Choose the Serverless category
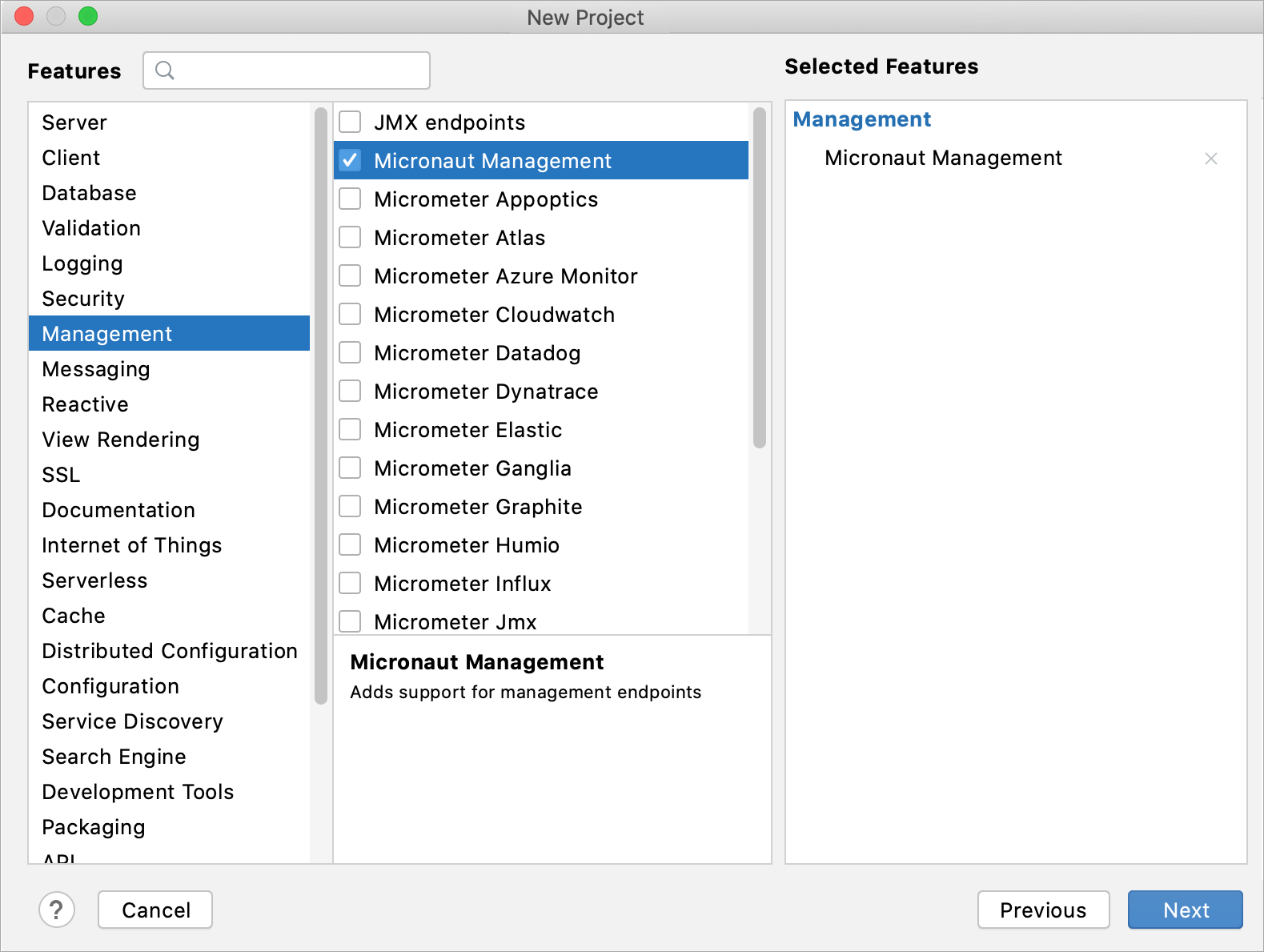This screenshot has height=952, width=1264. point(169,580)
